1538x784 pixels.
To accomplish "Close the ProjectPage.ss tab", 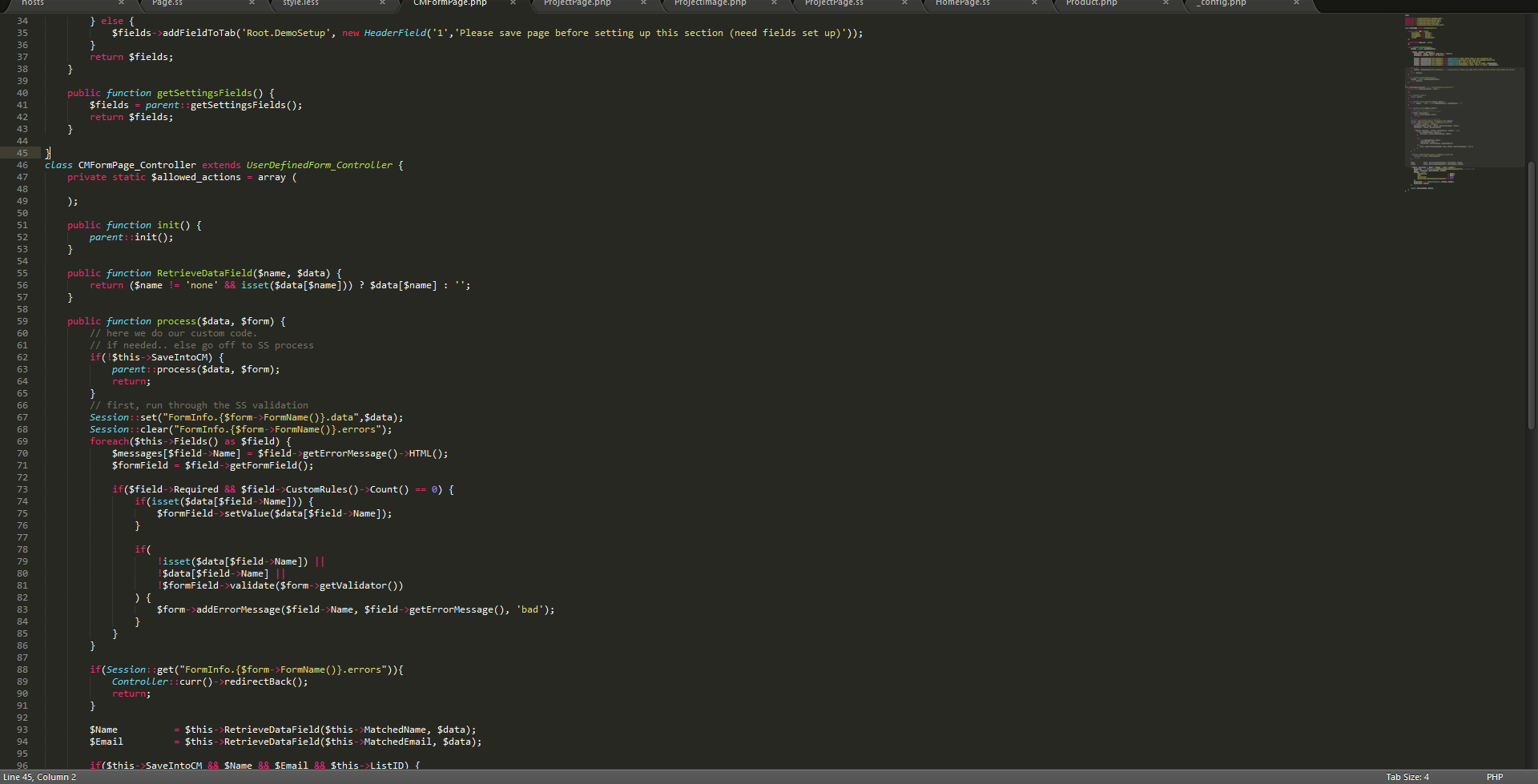I will pyautogui.click(x=904, y=3).
